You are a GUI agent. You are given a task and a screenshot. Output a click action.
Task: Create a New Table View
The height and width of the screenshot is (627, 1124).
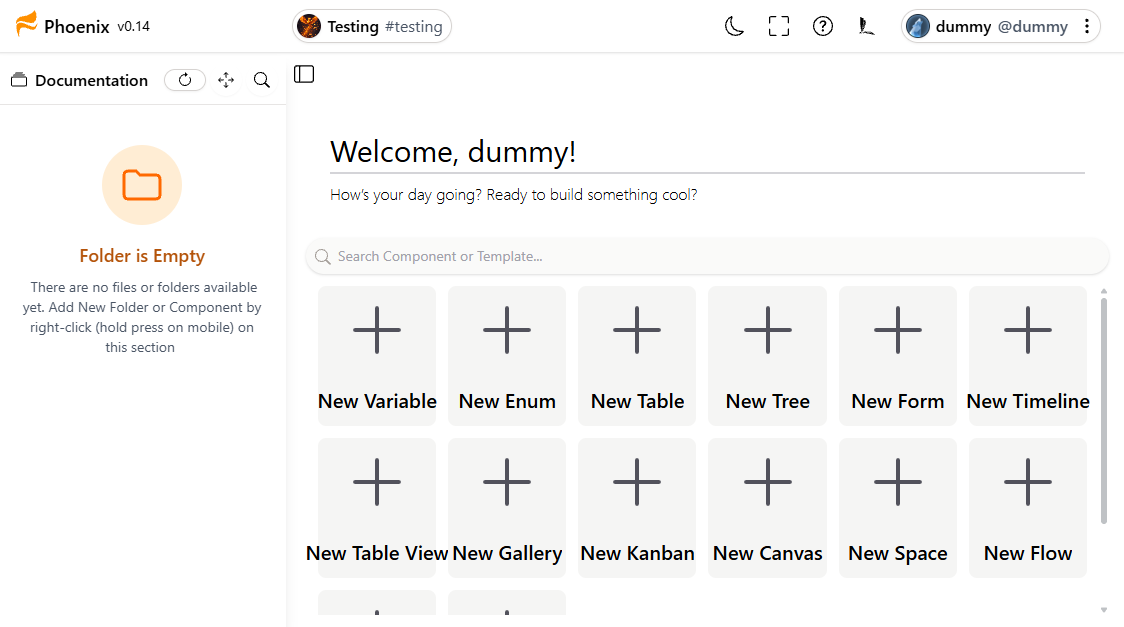(377, 508)
